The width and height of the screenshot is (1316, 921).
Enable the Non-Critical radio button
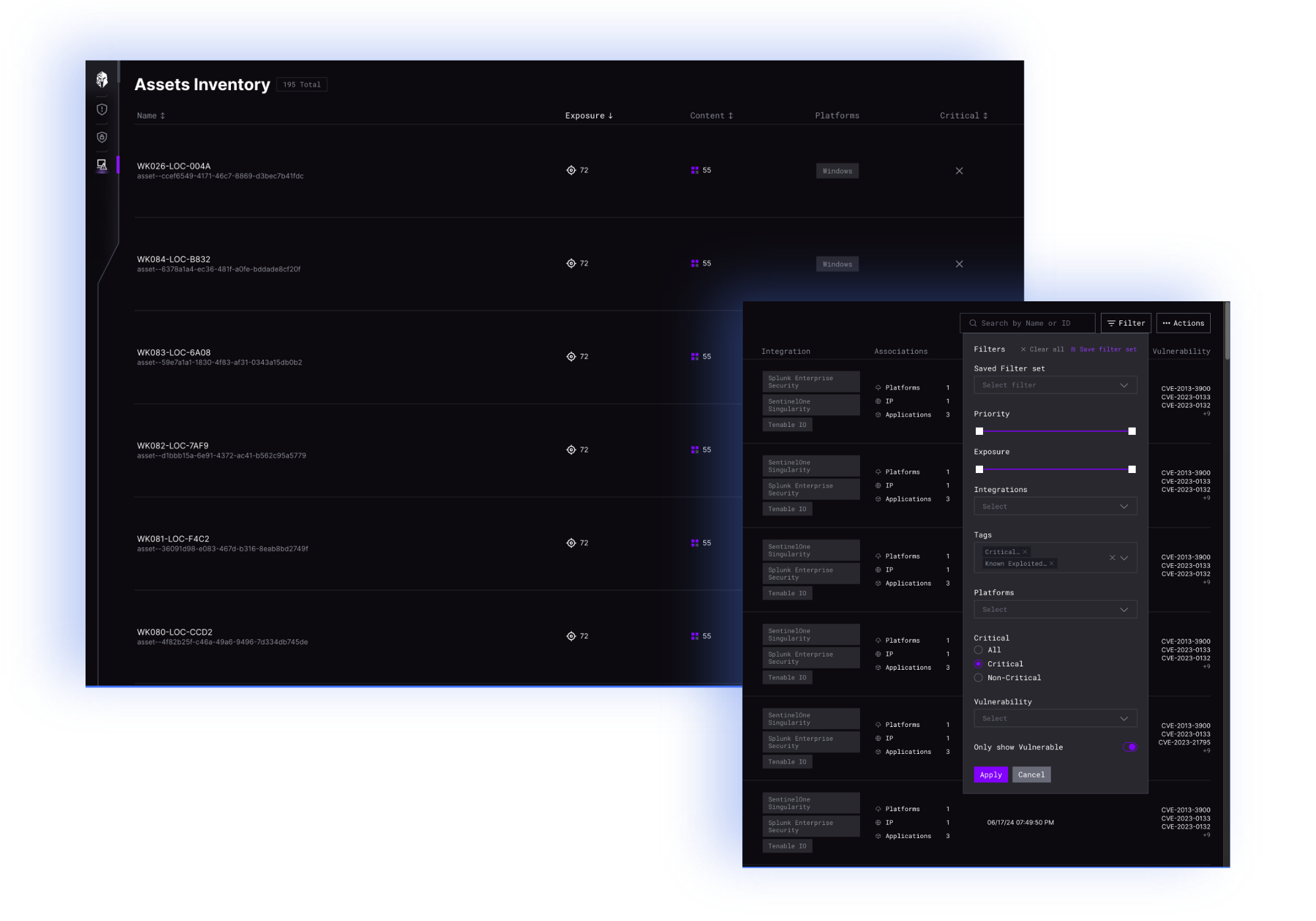[978, 677]
